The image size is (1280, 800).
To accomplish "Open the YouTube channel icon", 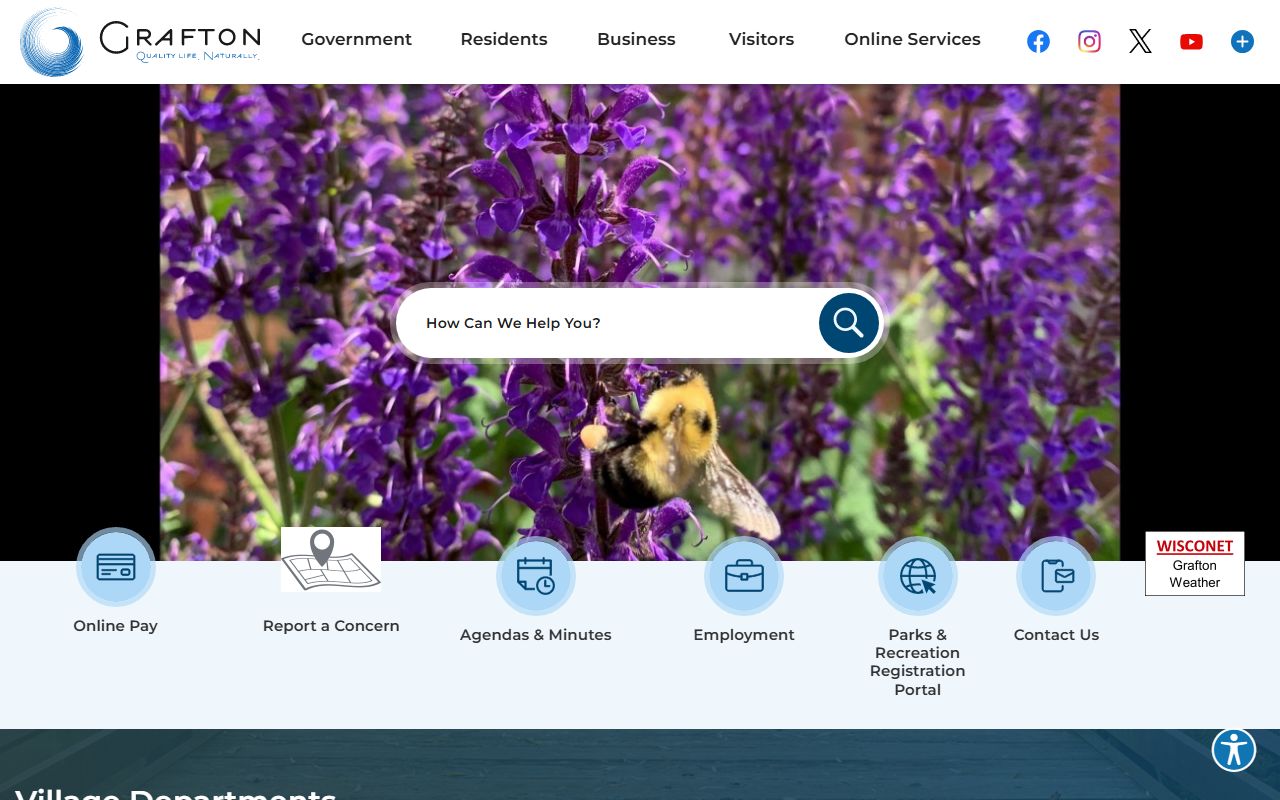I will (x=1191, y=41).
